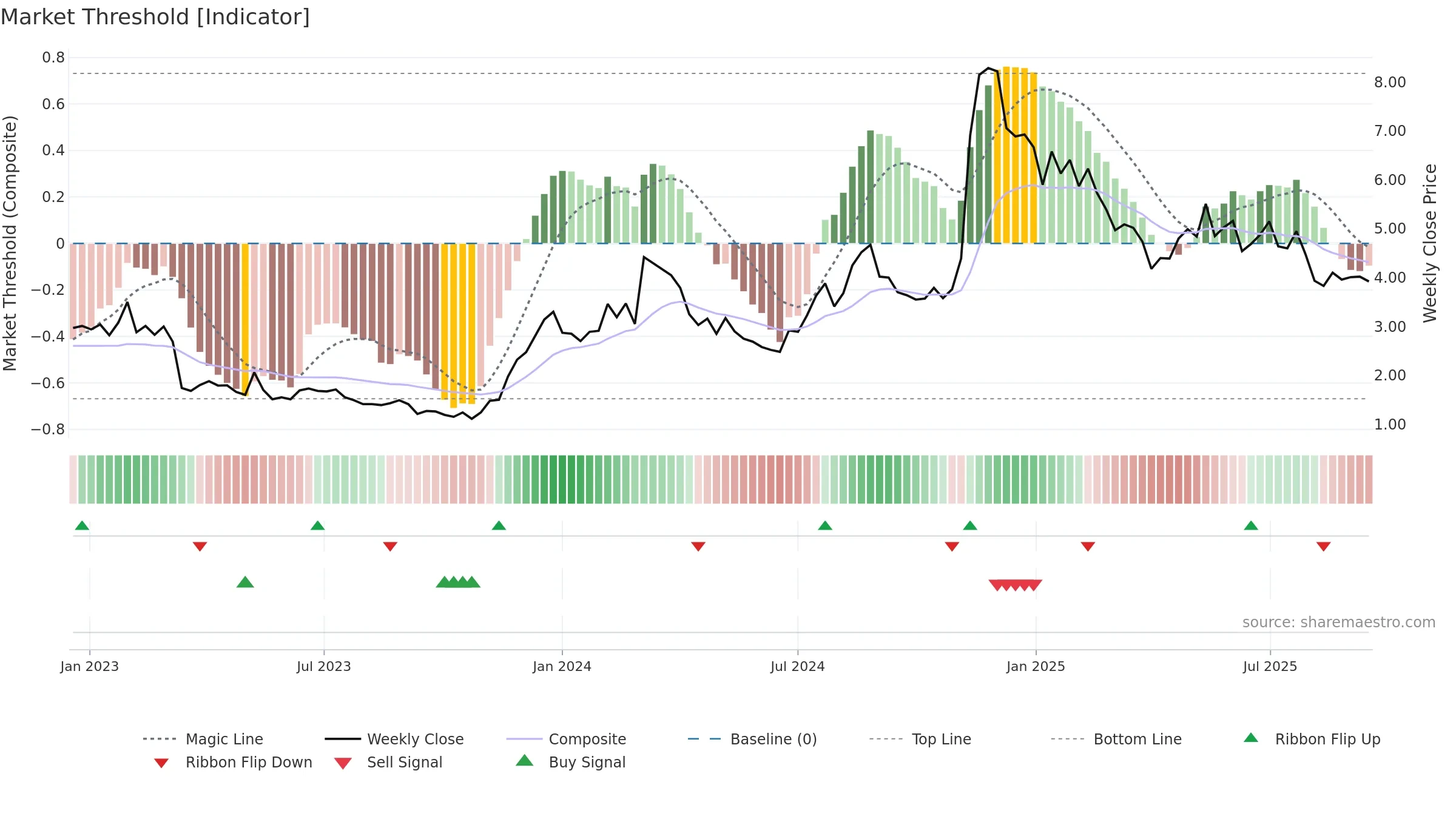Click the red flip-down triangle in Mar 2023

[x=200, y=547]
